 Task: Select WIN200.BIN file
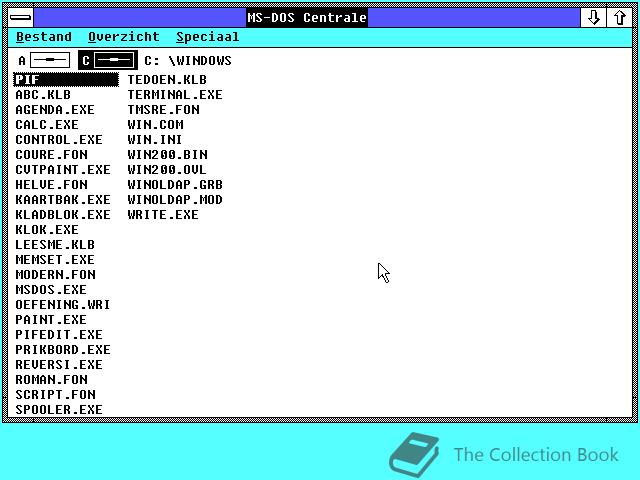coord(167,155)
